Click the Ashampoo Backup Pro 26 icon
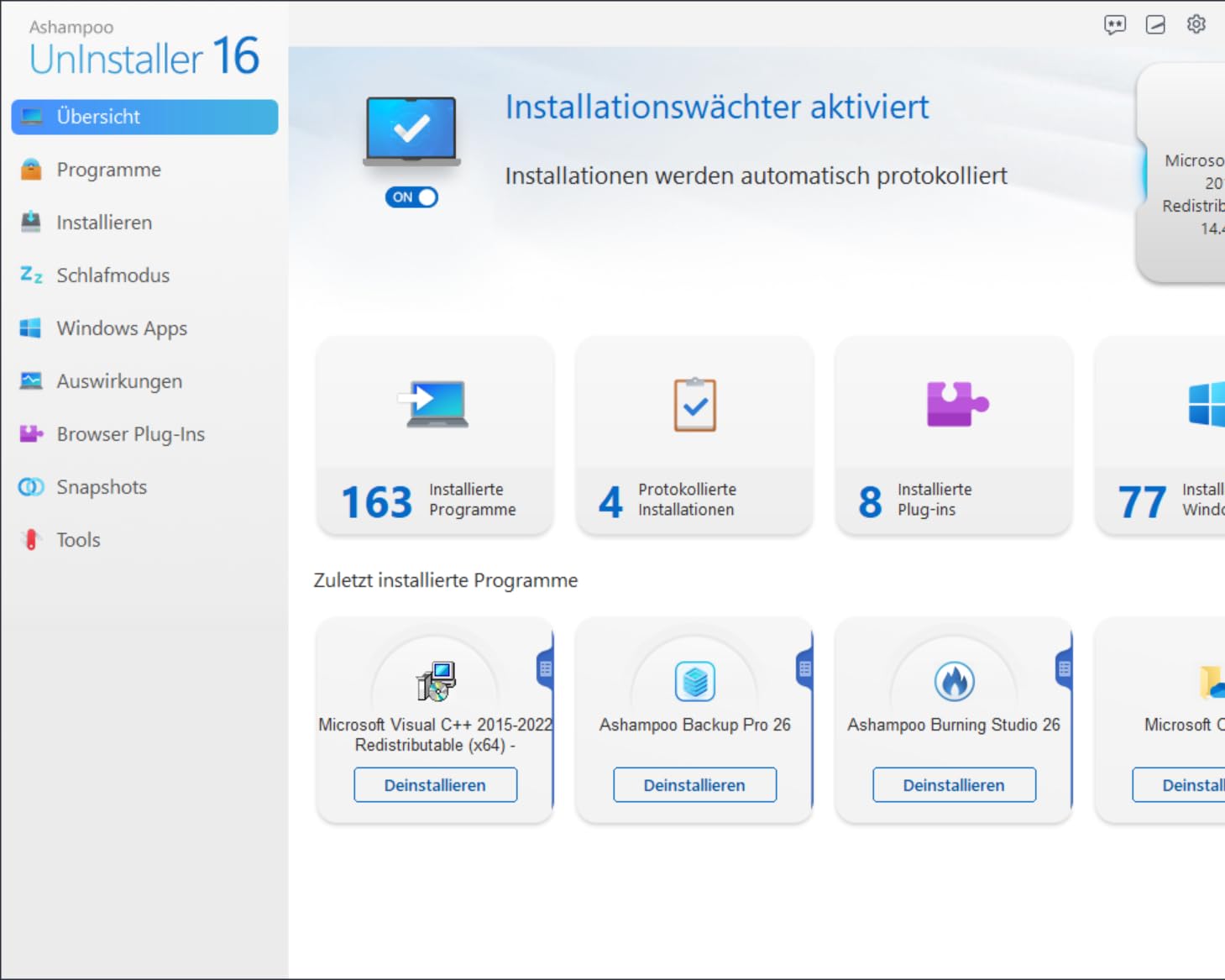 pos(695,681)
